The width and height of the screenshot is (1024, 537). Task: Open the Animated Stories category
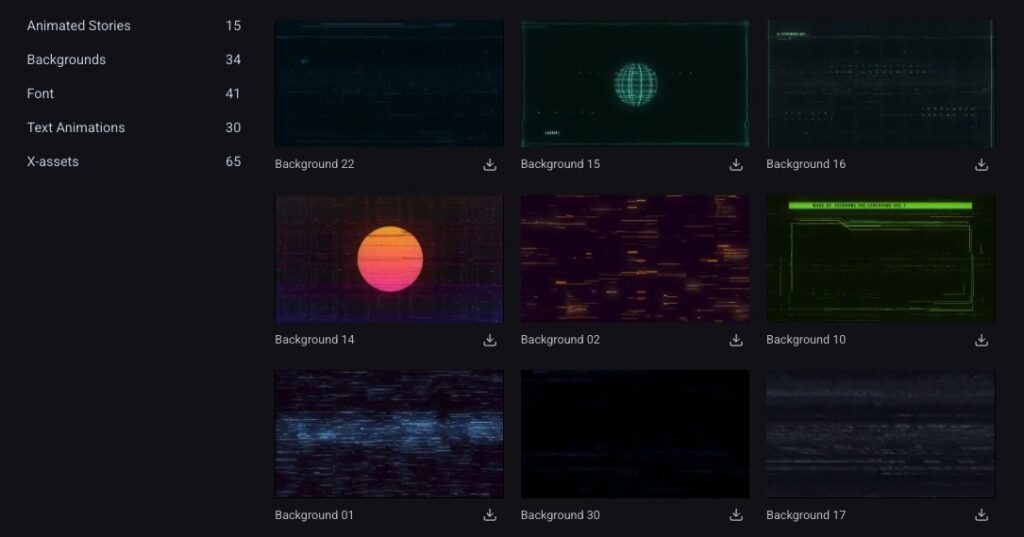click(x=79, y=26)
